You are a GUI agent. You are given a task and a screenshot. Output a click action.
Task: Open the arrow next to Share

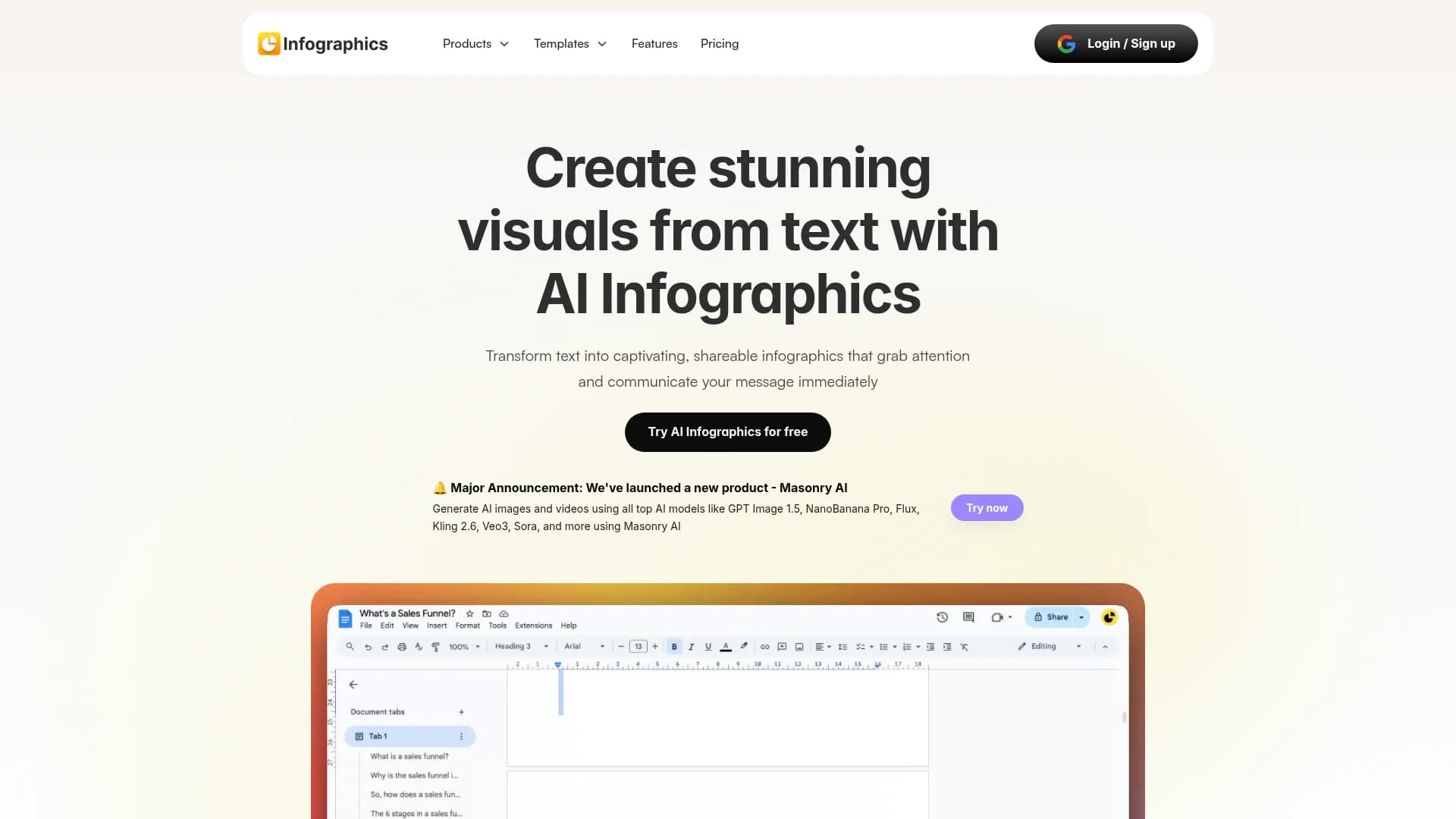click(1082, 617)
